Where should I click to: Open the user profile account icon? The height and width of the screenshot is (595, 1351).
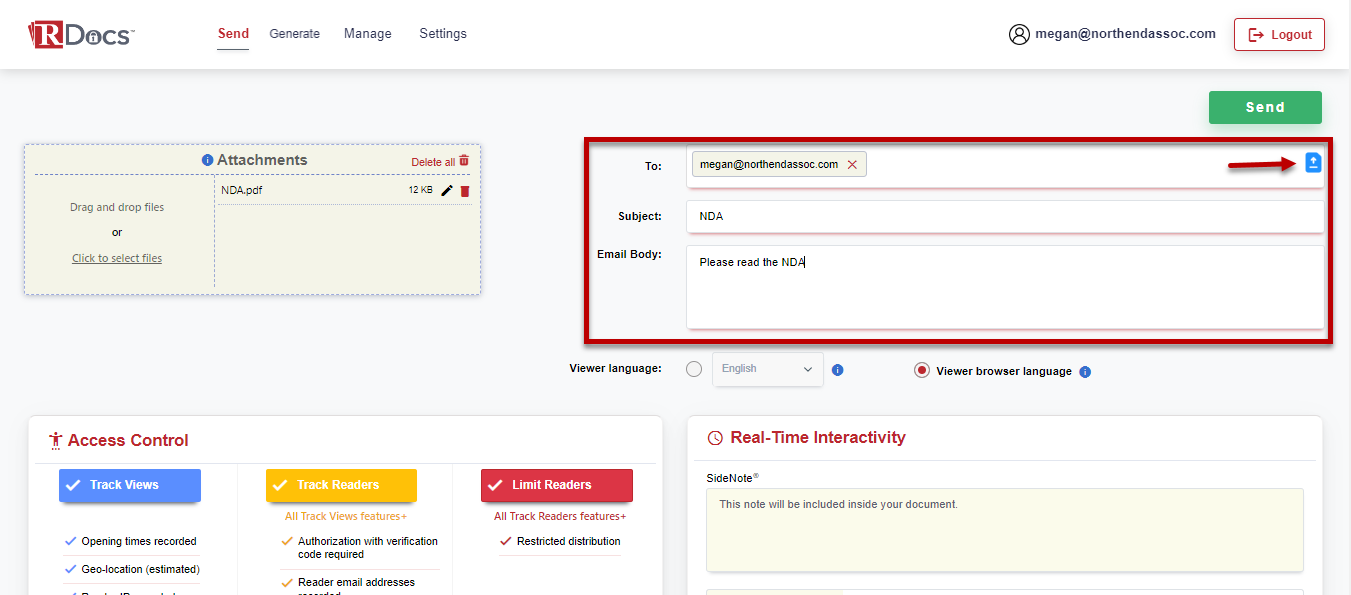point(1019,33)
